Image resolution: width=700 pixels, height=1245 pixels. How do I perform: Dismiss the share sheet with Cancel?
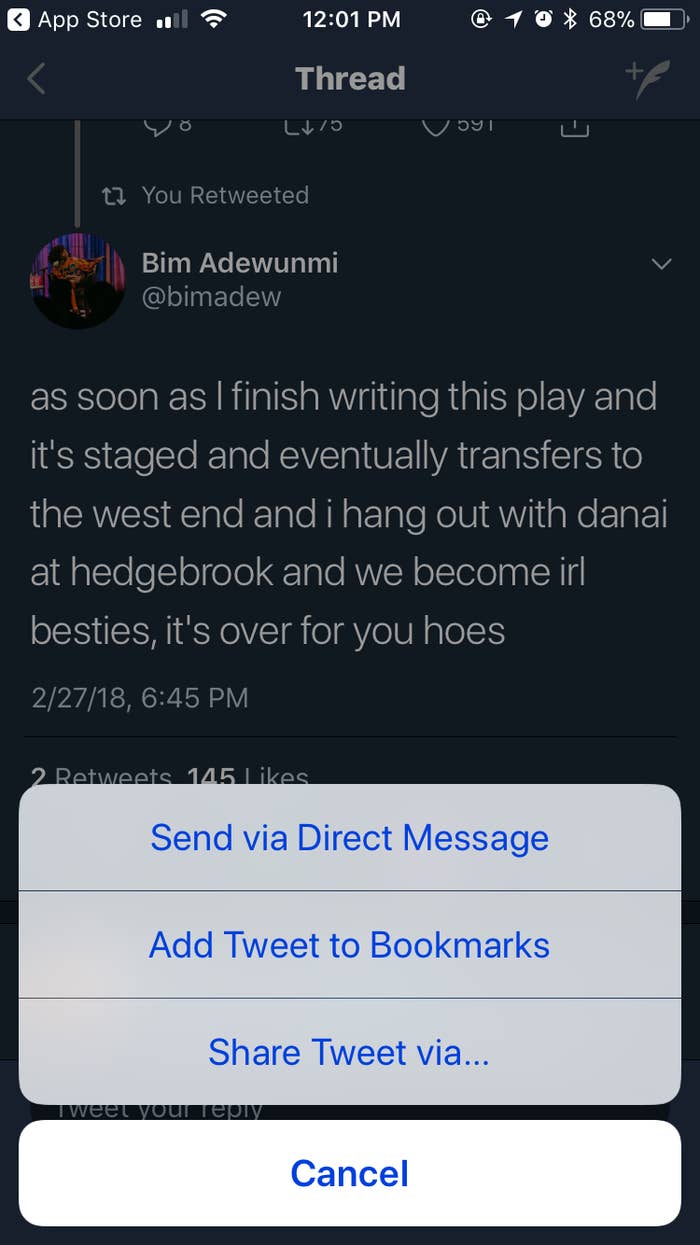(x=350, y=1173)
